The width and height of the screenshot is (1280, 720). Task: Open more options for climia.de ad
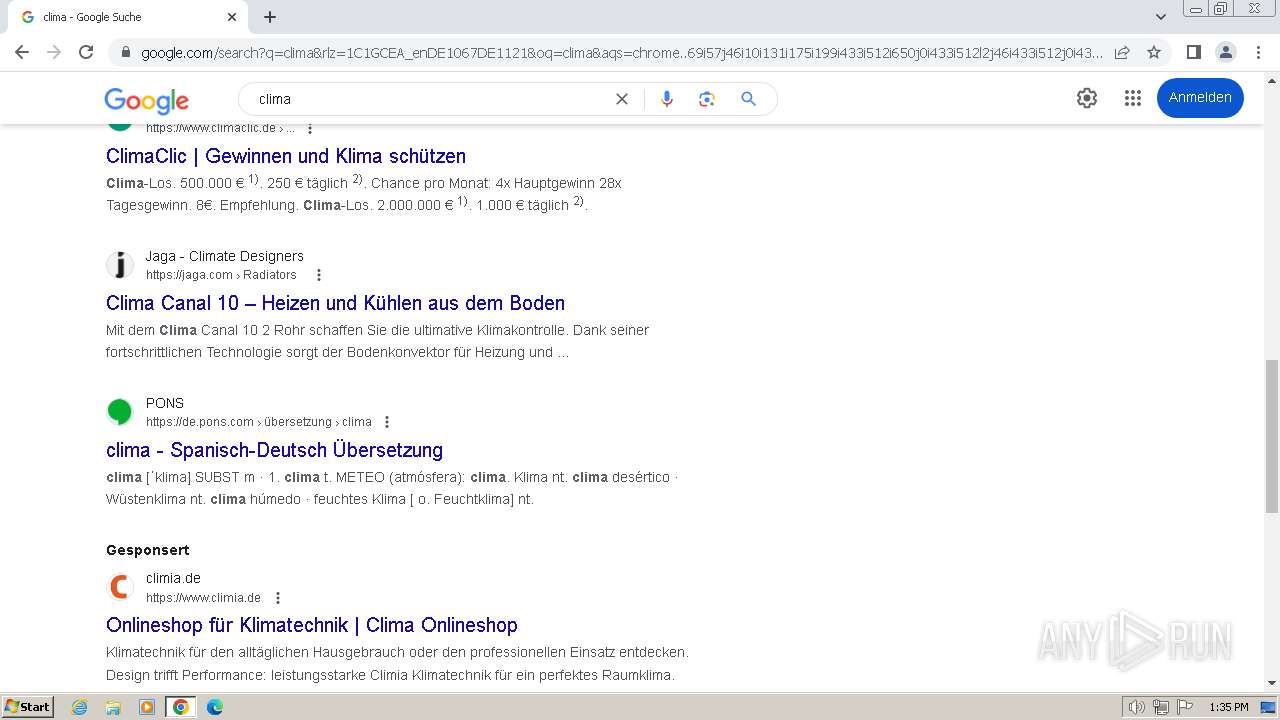[278, 598]
